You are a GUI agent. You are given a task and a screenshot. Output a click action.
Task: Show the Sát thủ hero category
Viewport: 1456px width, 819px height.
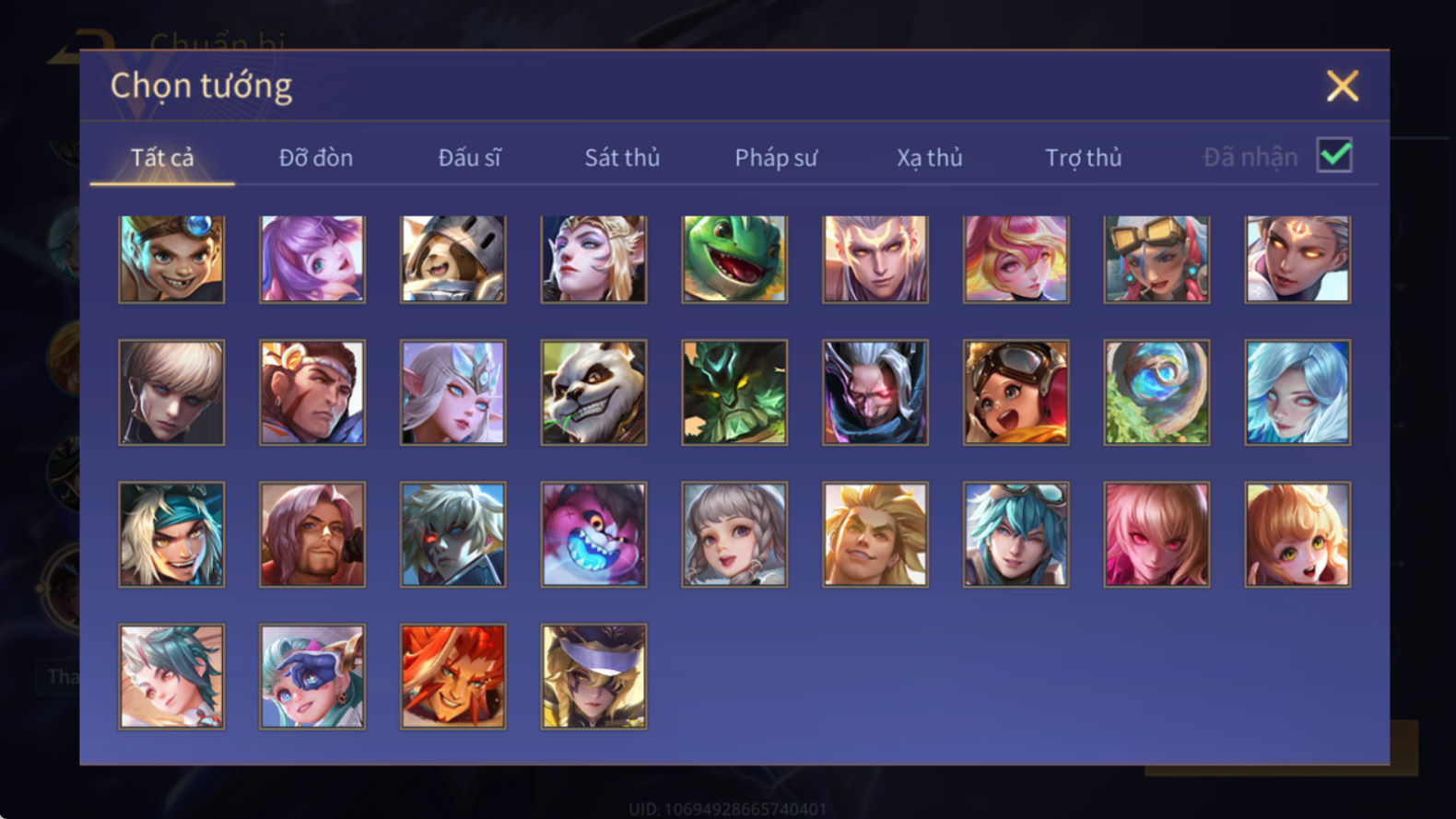(622, 158)
